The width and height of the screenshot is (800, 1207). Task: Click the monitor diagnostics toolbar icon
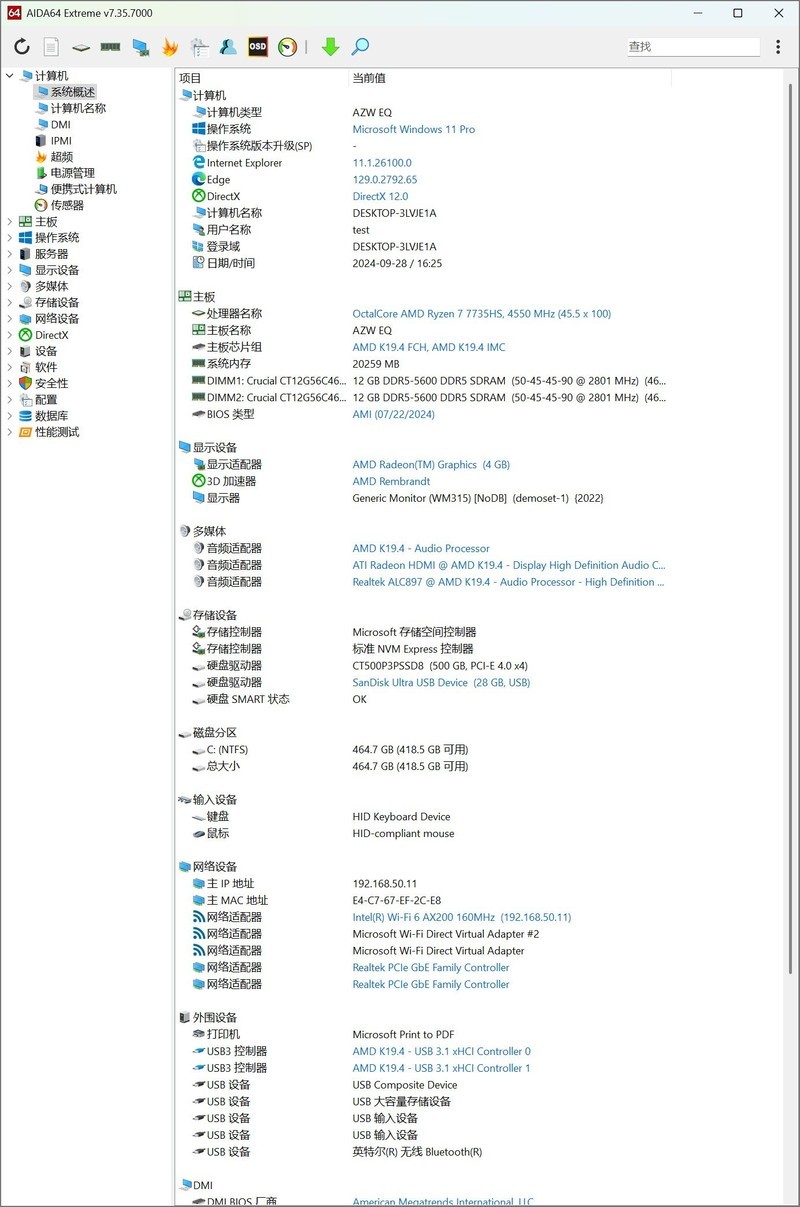pos(140,47)
